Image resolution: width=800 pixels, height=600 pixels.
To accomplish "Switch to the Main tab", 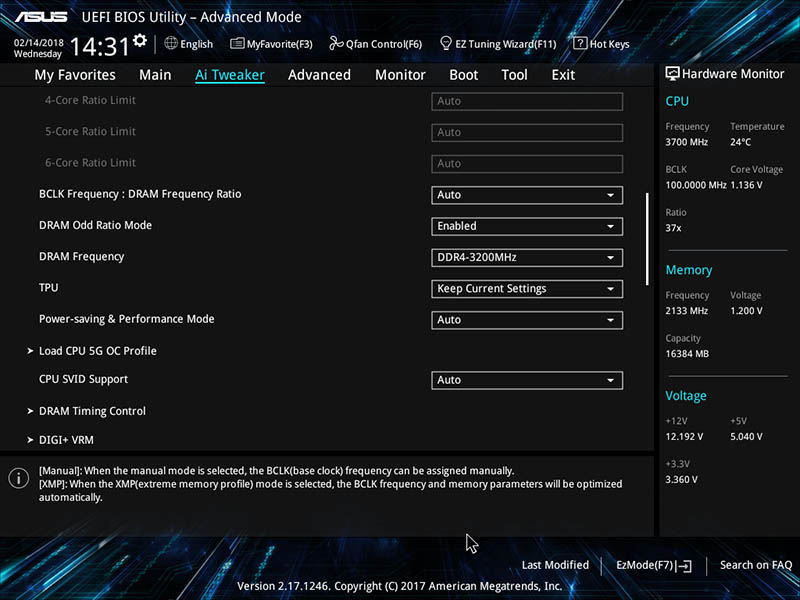I will tap(155, 75).
